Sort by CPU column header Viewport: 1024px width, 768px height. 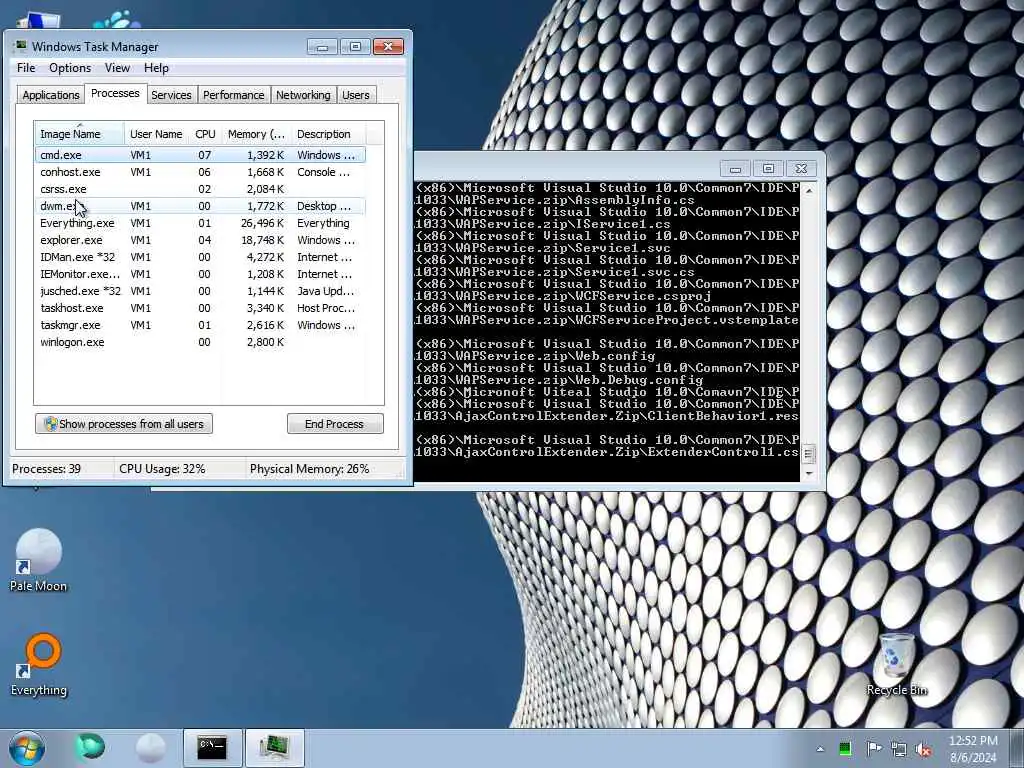point(205,134)
